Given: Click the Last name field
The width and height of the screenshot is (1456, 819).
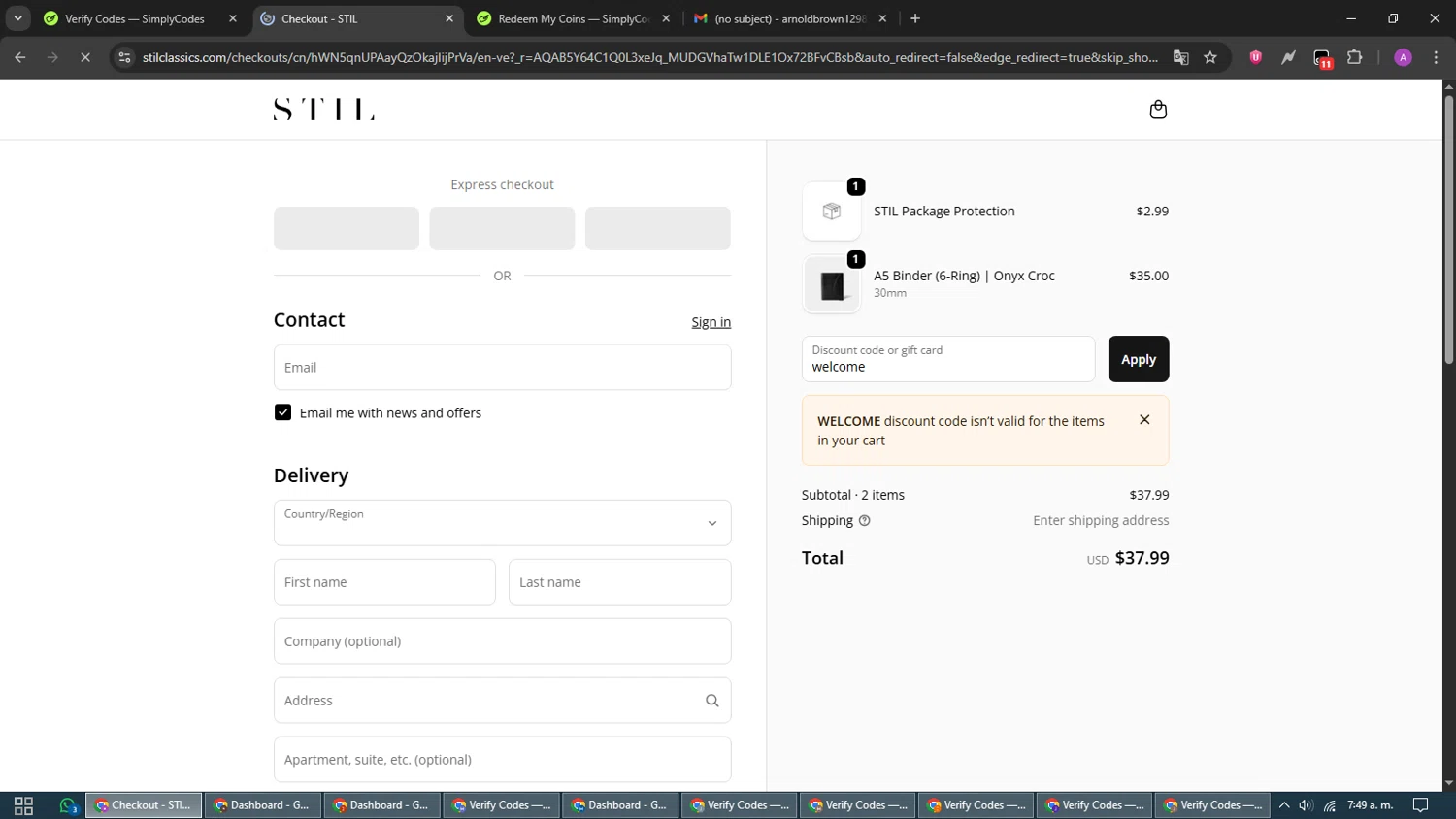Looking at the screenshot, I should click(x=619, y=582).
